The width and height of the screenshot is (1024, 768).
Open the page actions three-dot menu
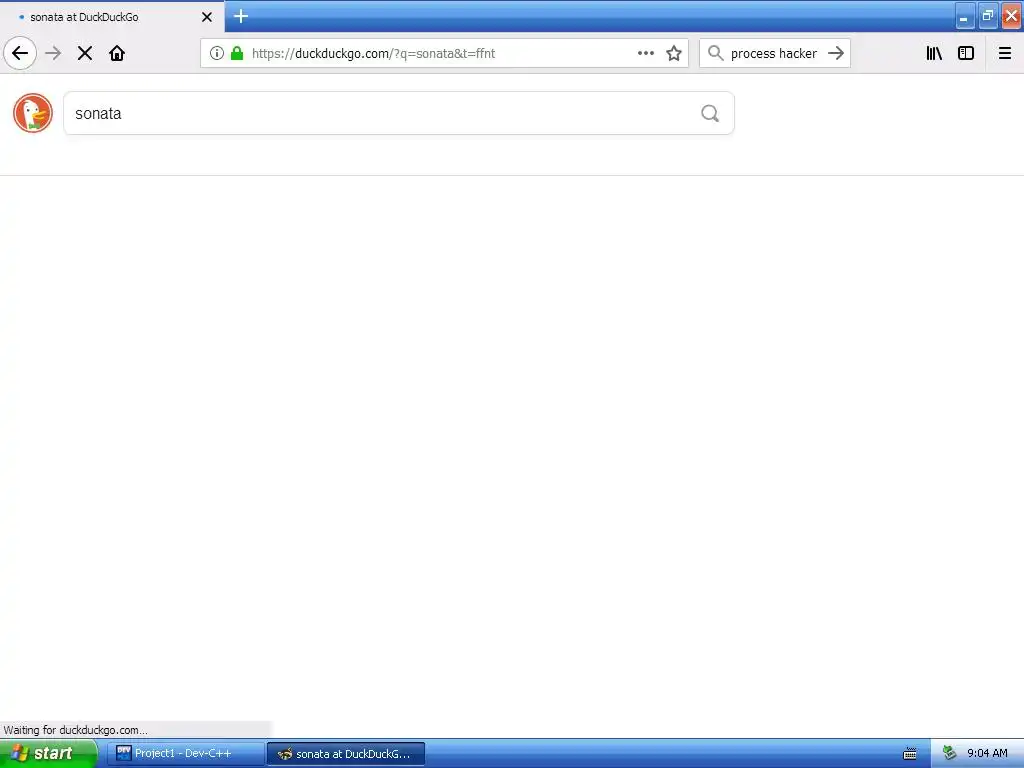646,53
